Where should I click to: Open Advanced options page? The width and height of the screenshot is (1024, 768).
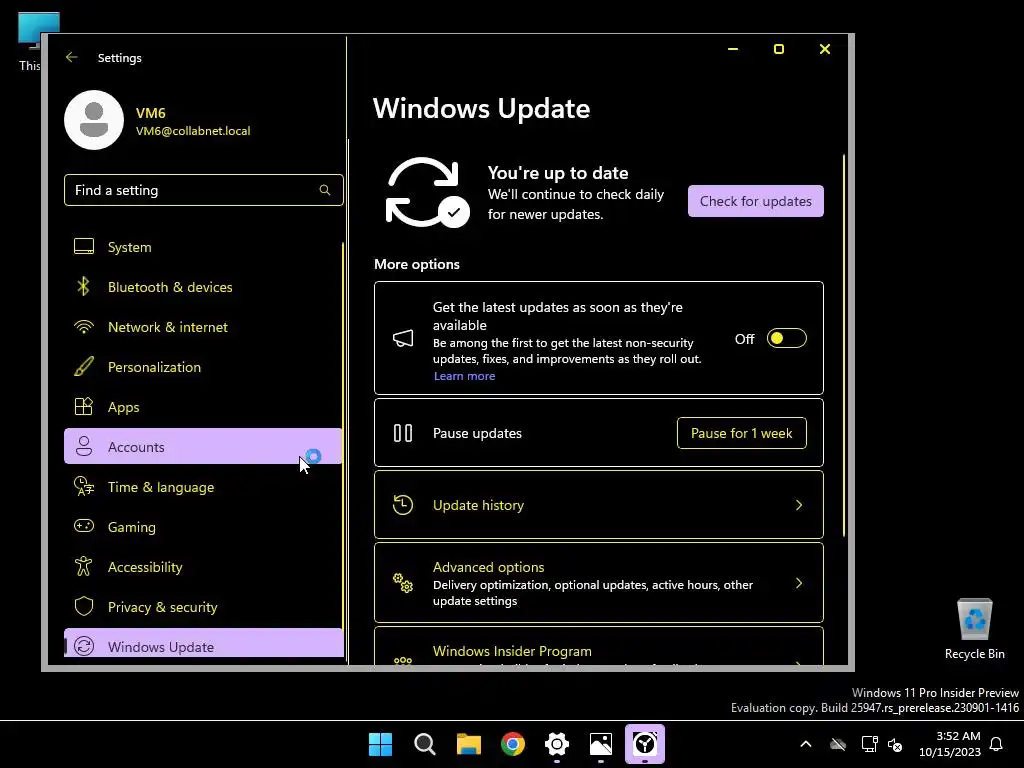[x=599, y=583]
